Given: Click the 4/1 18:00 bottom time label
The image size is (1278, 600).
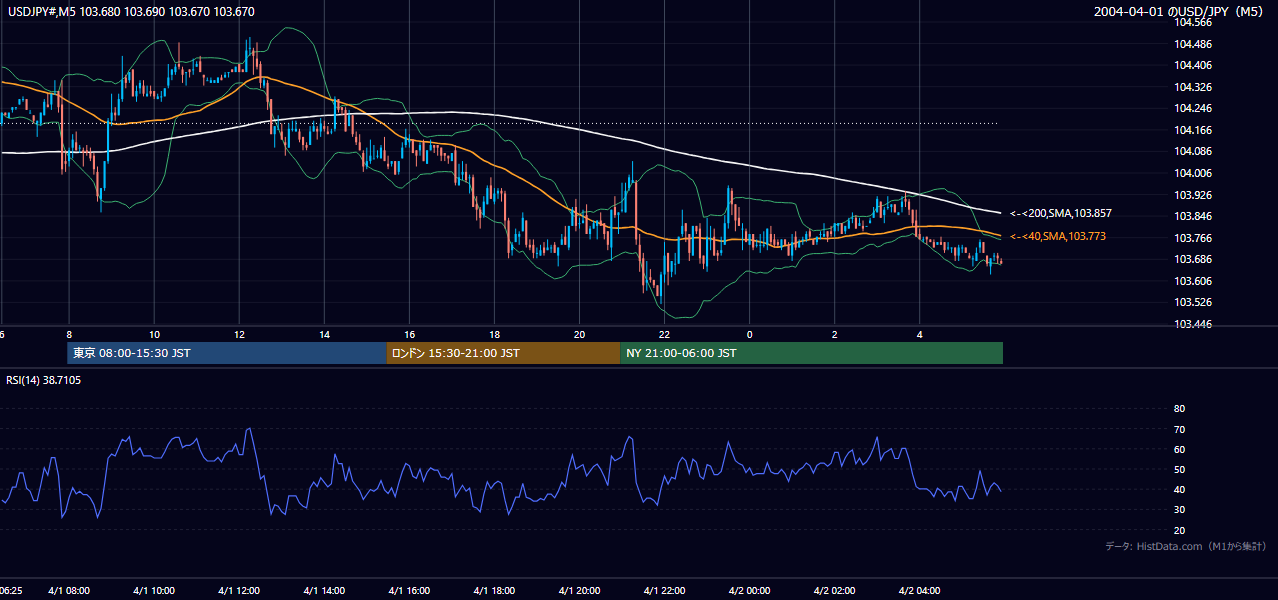Looking at the screenshot, I should coord(494,590).
